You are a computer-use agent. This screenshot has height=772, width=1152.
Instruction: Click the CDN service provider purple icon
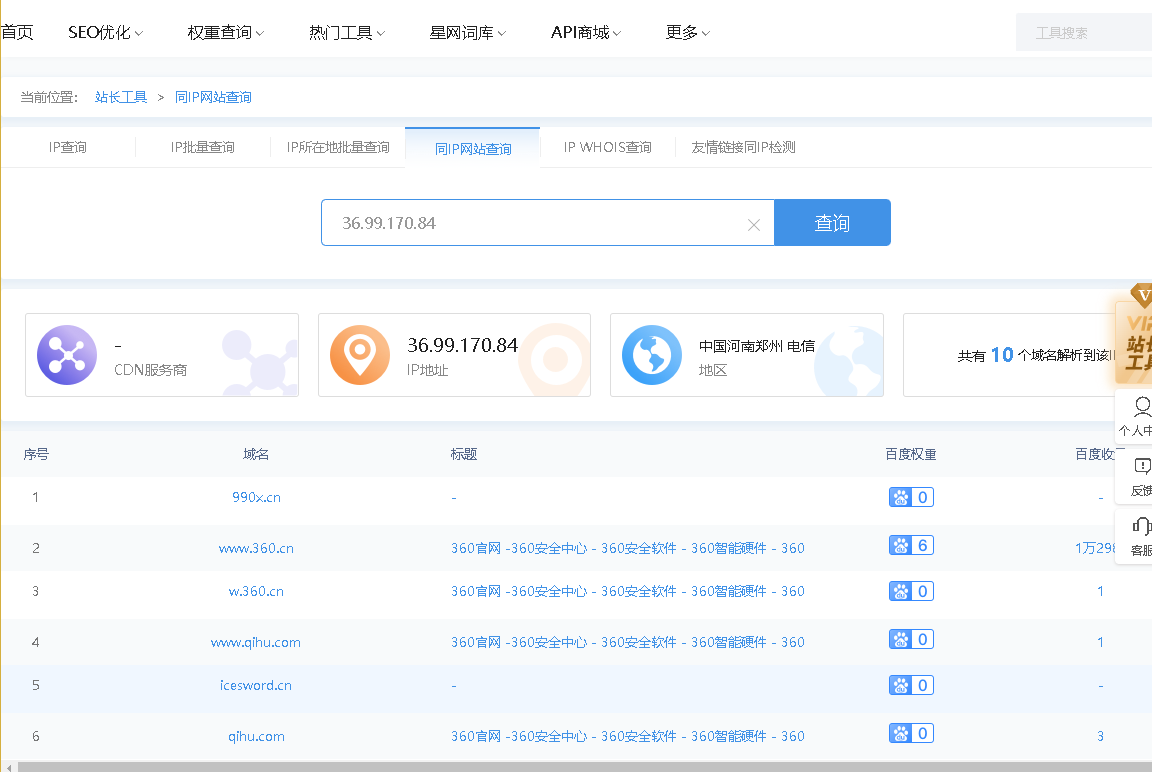pos(67,355)
